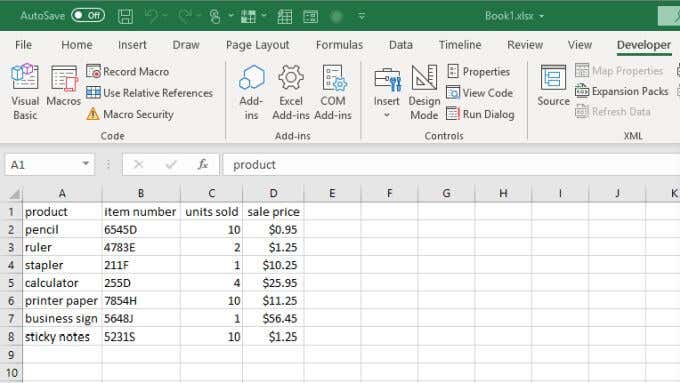Screen dimensions: 680x383
Task: Select cell containing '$56.45'
Action: point(273,318)
